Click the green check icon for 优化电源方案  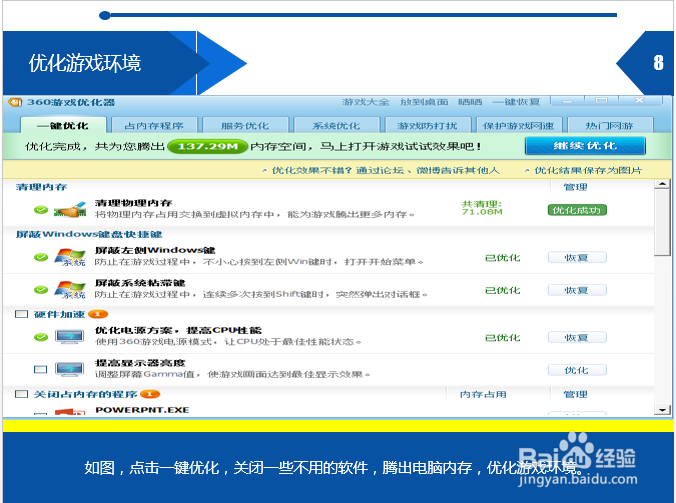point(41,337)
